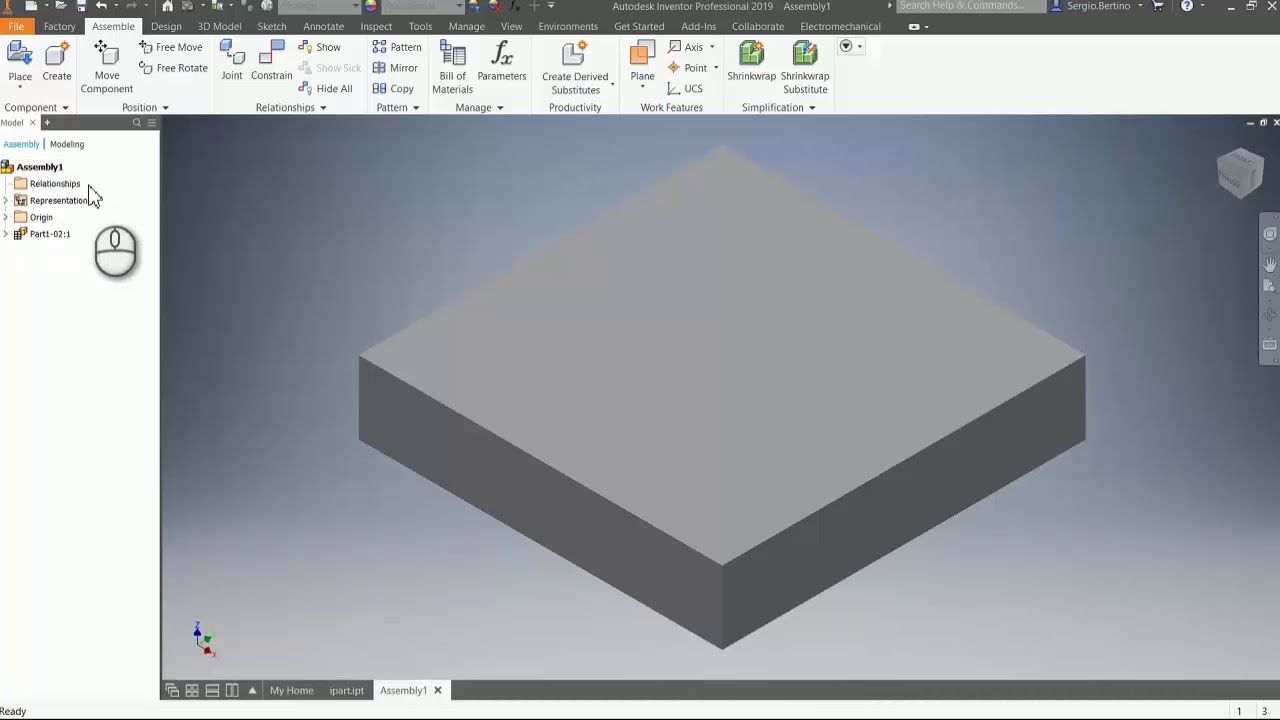Open the Sergio.Bertino account menu
This screenshot has height=720, width=1280.
(1097, 6)
